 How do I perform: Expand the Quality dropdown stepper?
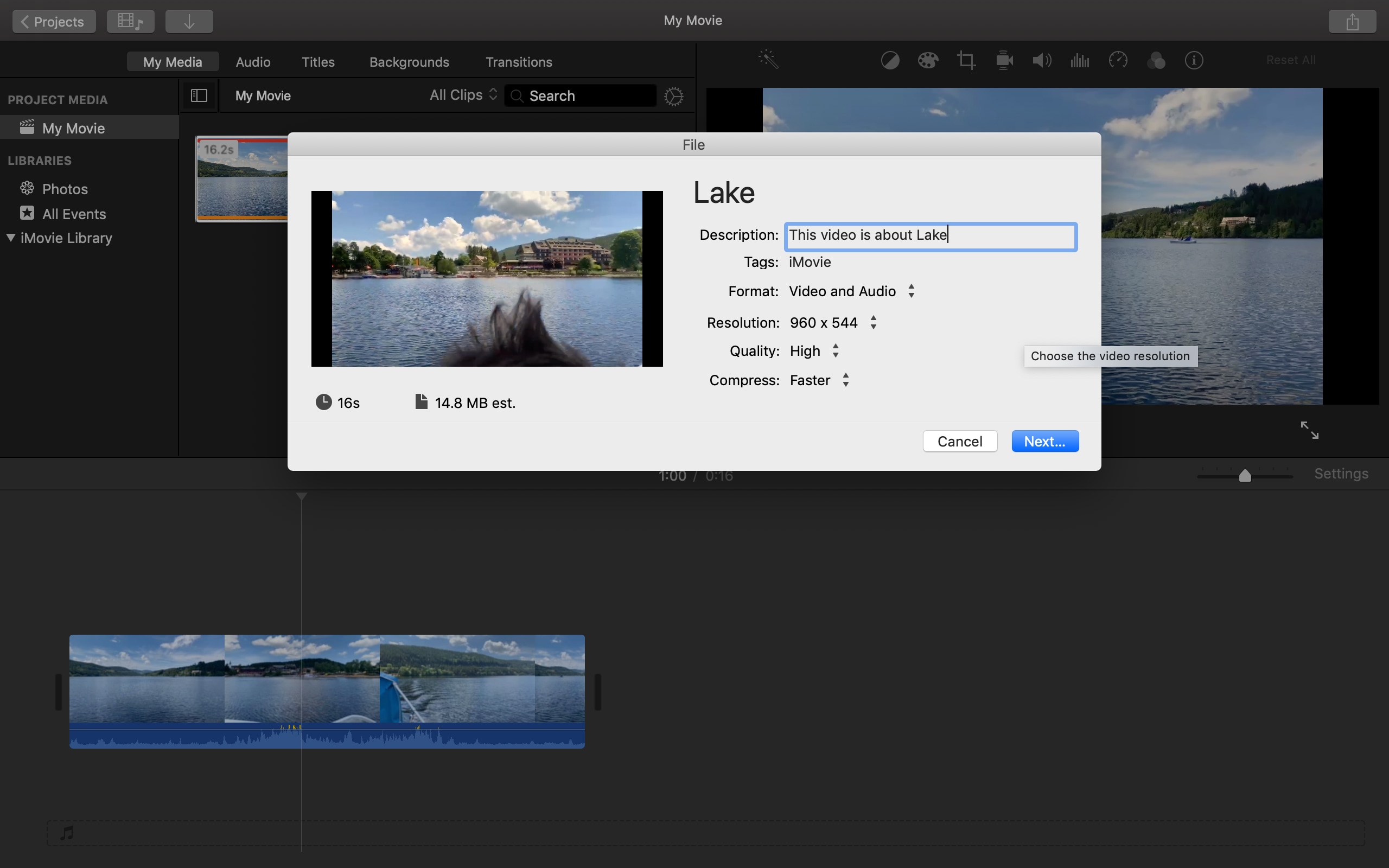[x=835, y=350]
